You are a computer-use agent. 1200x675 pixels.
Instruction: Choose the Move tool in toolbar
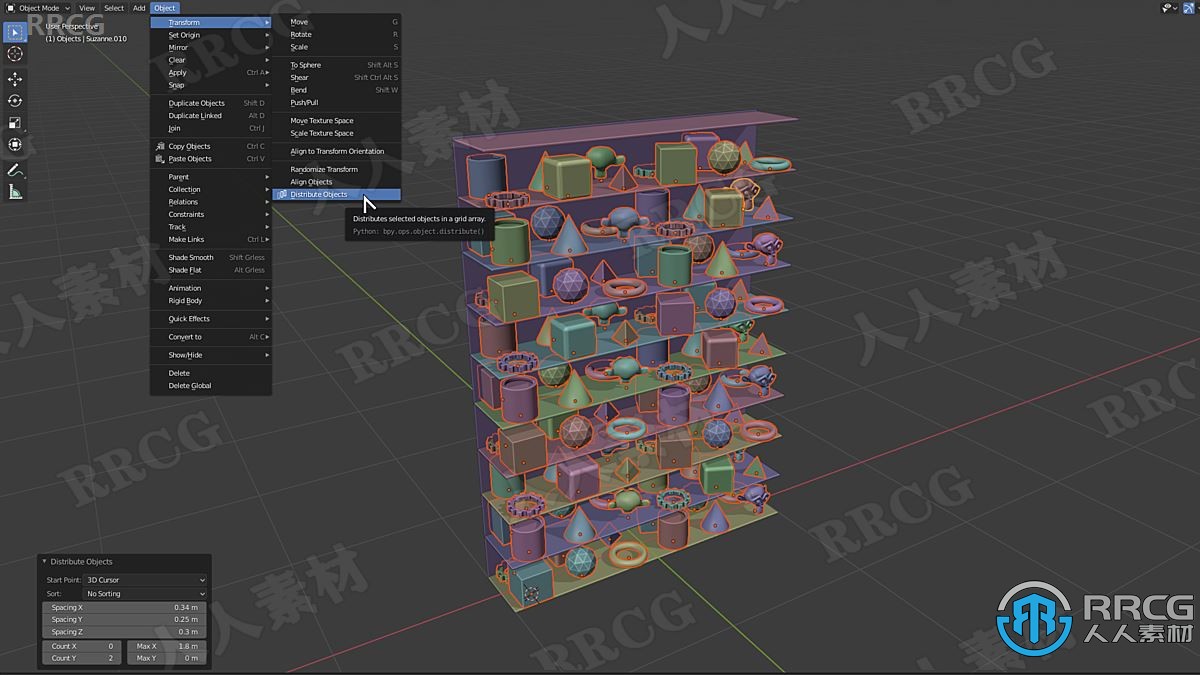15,79
